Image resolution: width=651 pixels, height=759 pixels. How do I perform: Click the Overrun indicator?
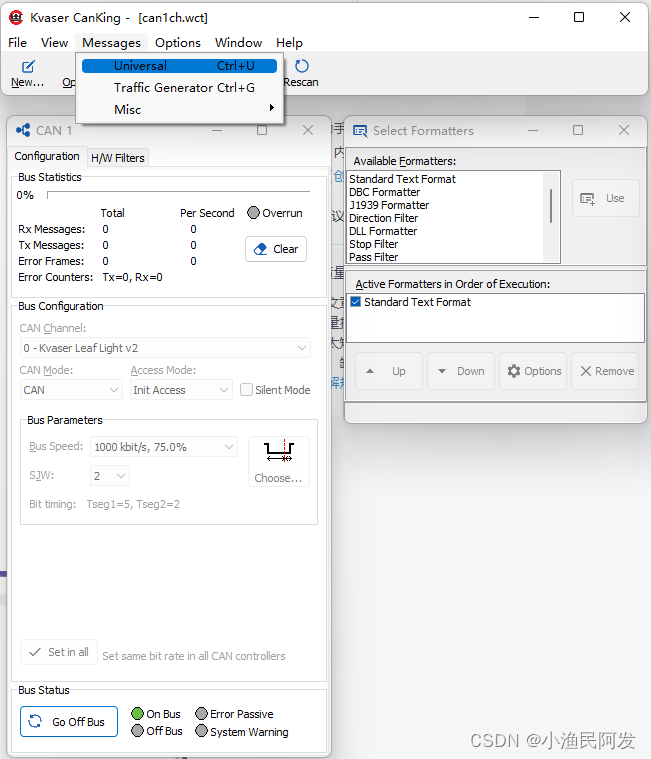tap(253, 213)
